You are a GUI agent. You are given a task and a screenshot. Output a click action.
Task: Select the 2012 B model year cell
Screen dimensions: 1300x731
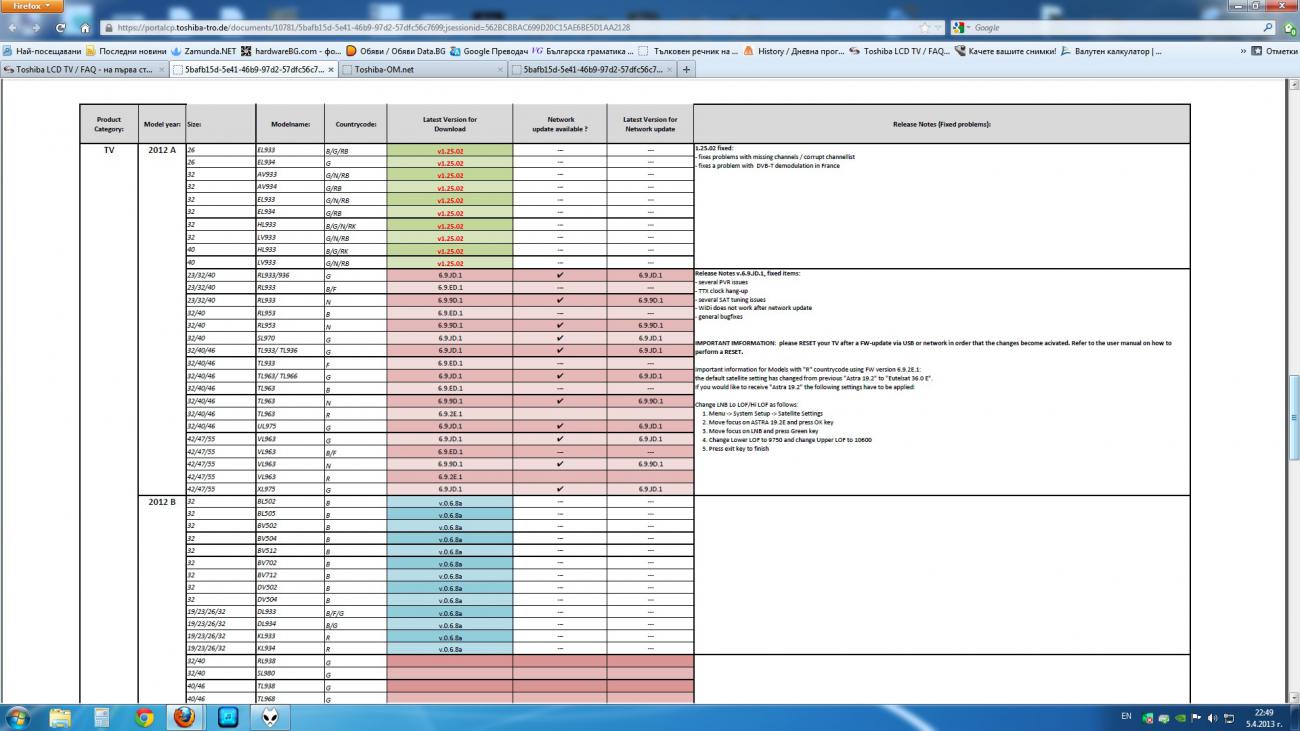pyautogui.click(x=160, y=501)
